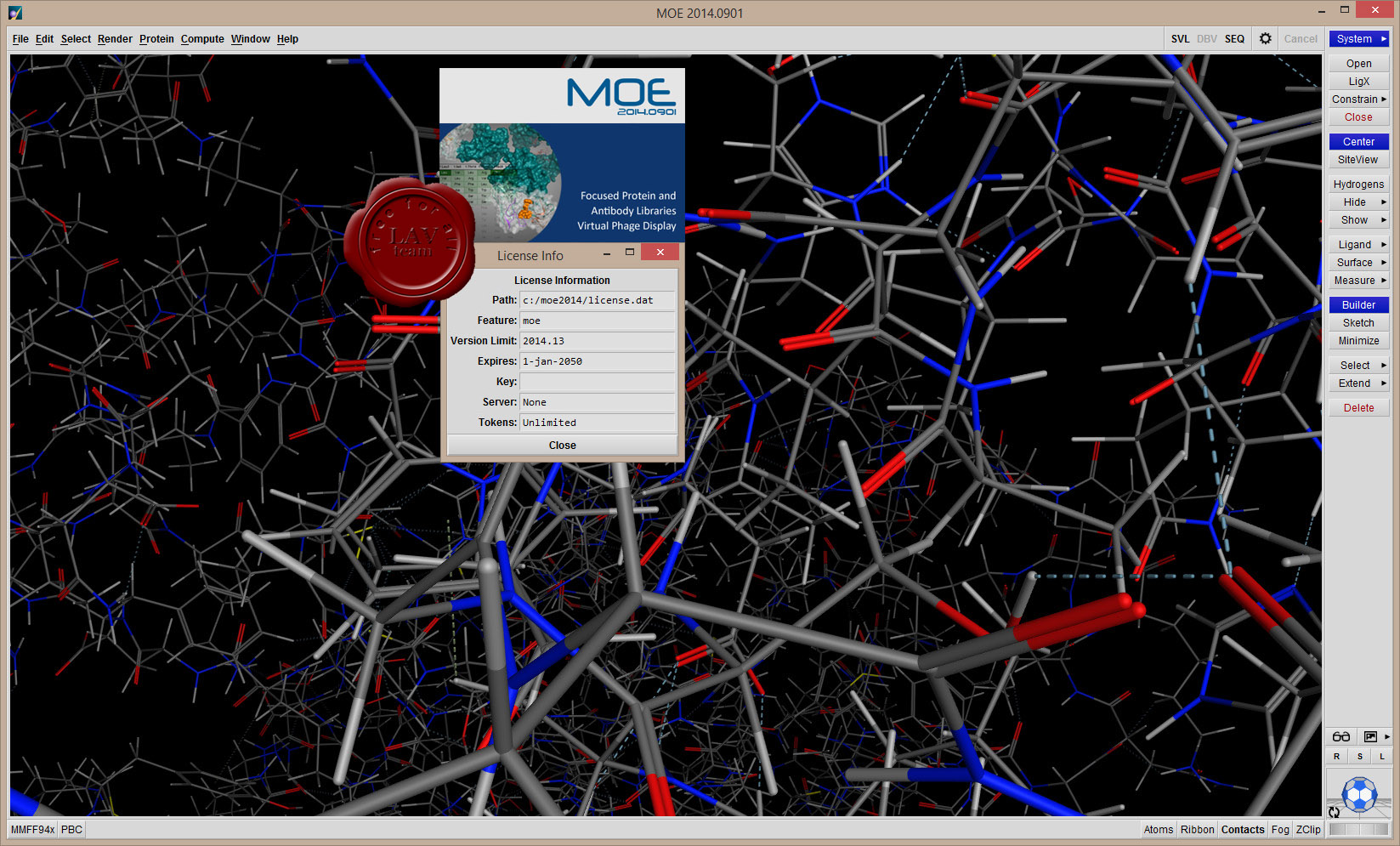This screenshot has height=846, width=1400.
Task: Click the Minimize energy button
Action: tap(1359, 340)
